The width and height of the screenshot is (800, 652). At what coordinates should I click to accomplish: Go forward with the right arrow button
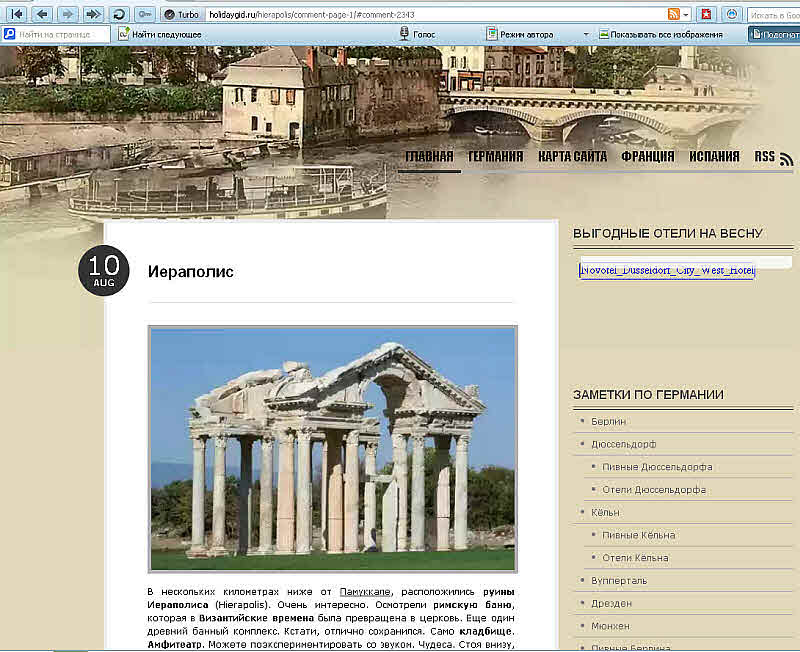click(67, 14)
